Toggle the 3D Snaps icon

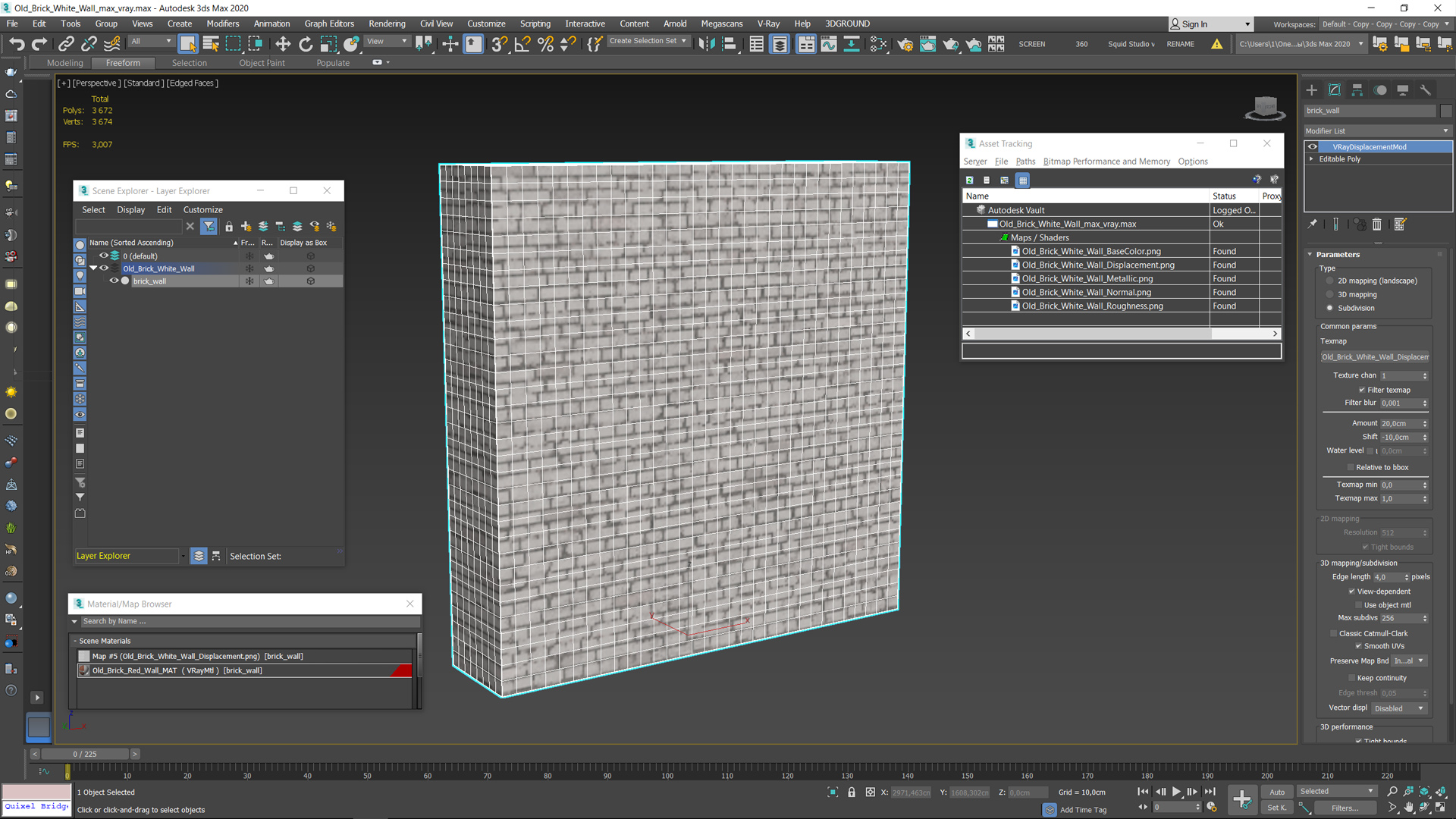499,44
